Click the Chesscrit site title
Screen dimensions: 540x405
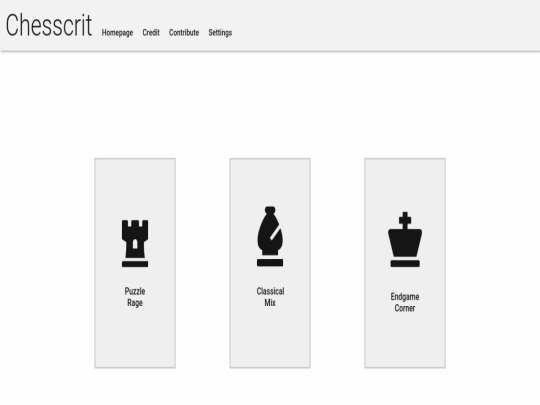[x=49, y=25]
